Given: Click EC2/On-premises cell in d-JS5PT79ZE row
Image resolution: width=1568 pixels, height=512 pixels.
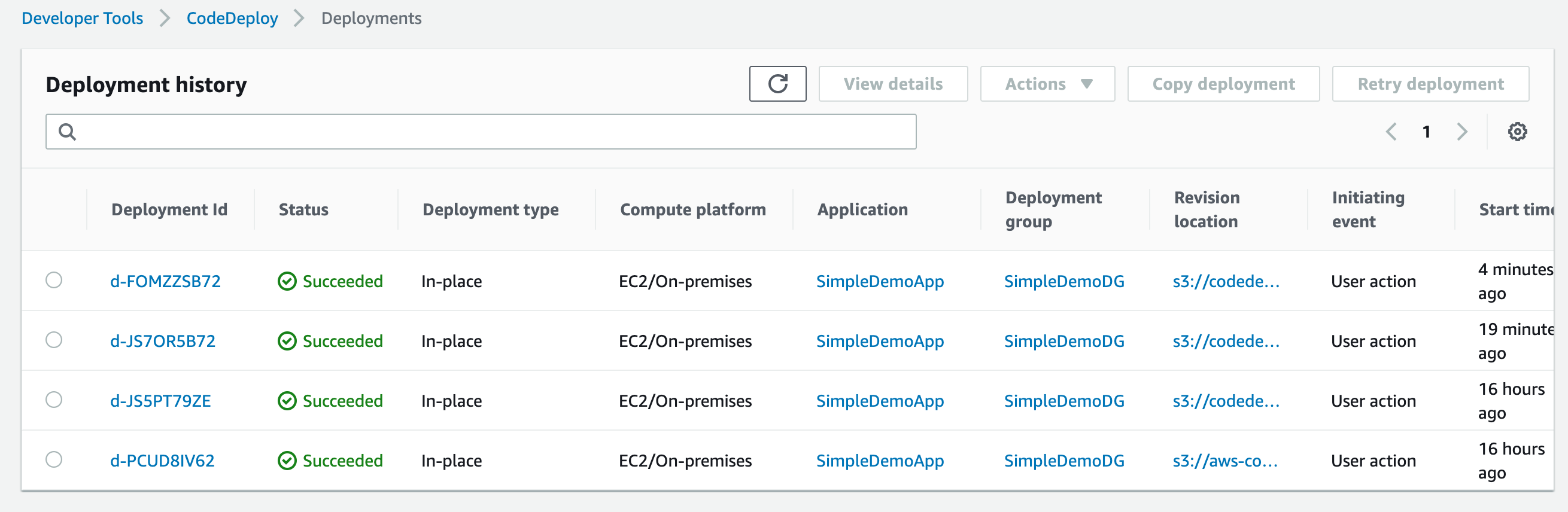Looking at the screenshot, I should (x=685, y=401).
